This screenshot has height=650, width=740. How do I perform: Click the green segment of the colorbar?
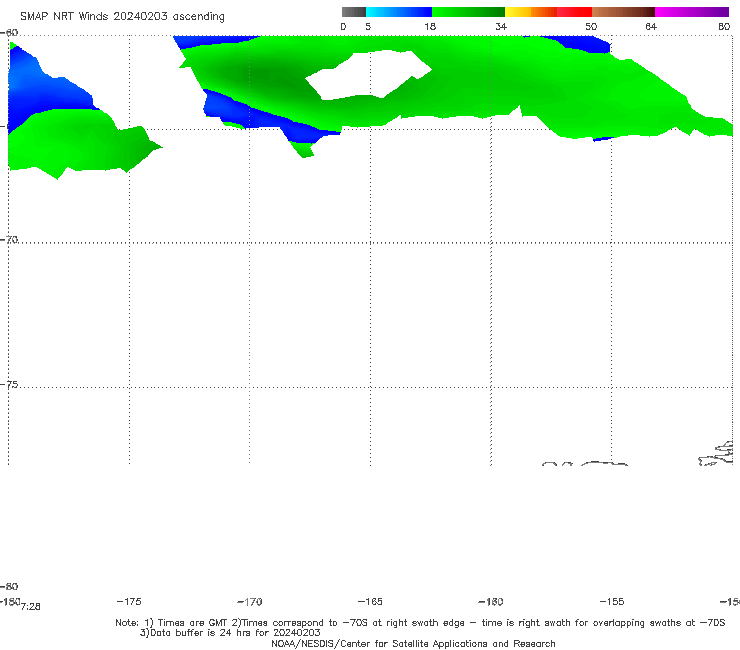click(x=468, y=12)
